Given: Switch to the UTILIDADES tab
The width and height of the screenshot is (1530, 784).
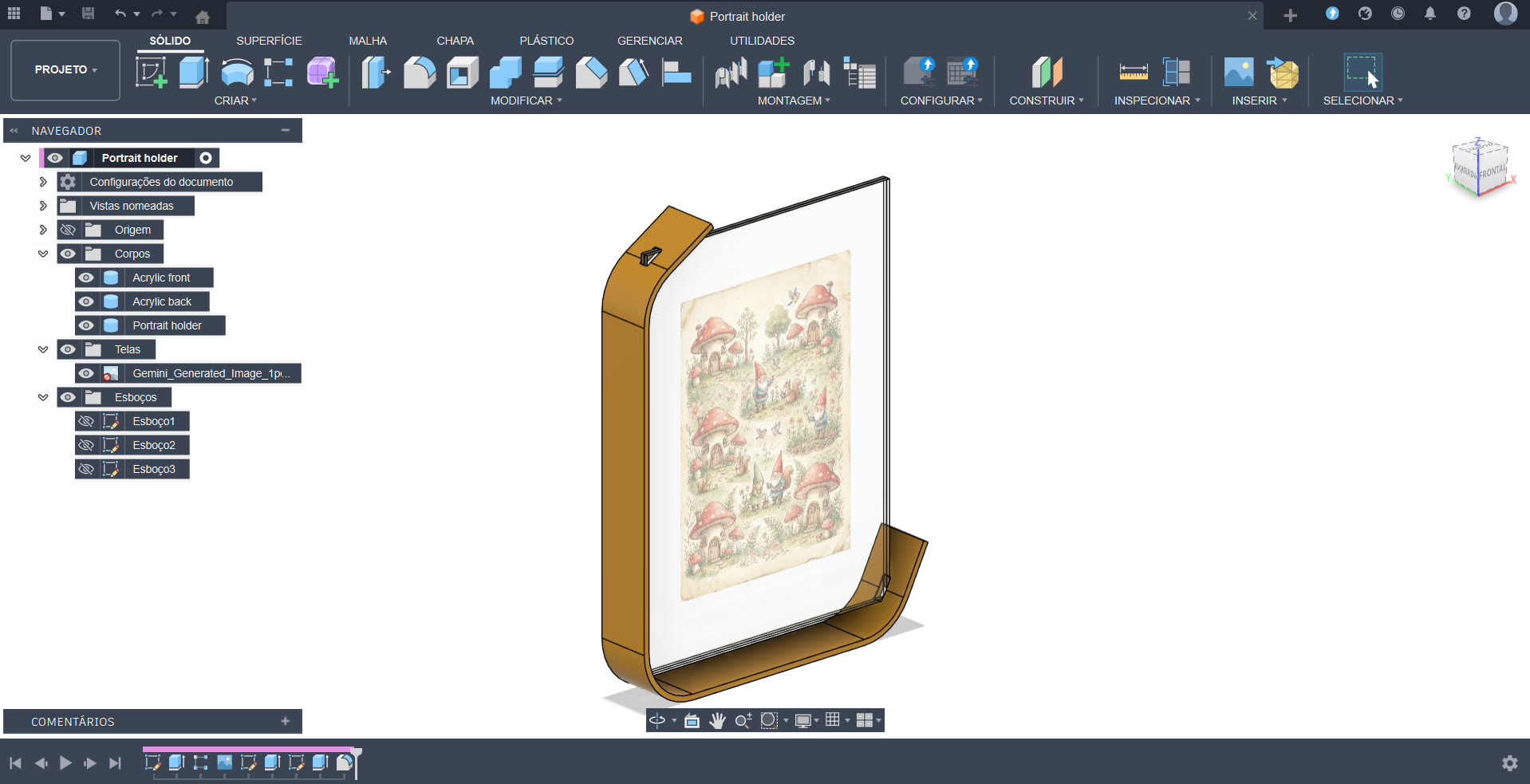Looking at the screenshot, I should tap(762, 41).
